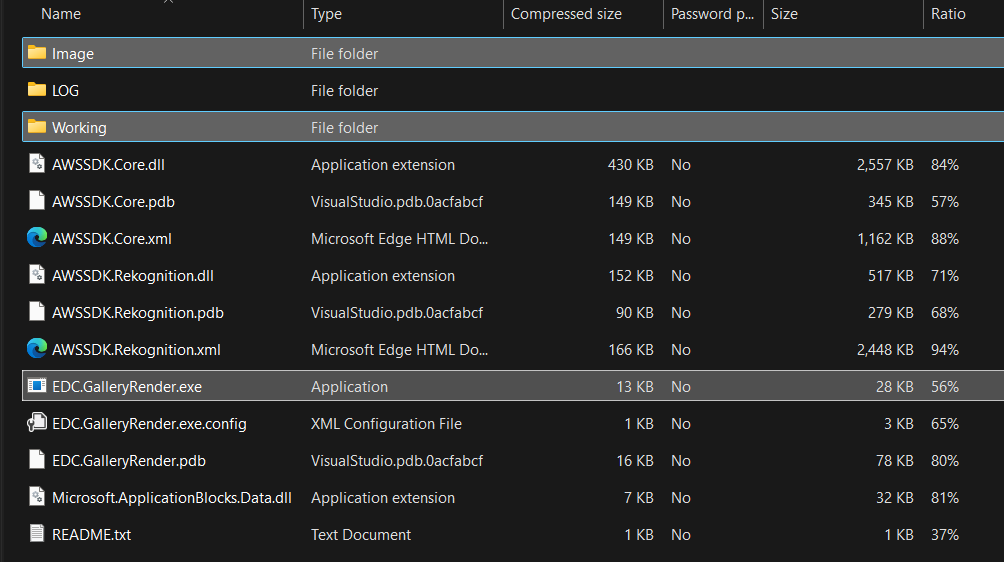Click the 2,448 KB size cell
The width and height of the screenshot is (1004, 562).
pos(885,350)
